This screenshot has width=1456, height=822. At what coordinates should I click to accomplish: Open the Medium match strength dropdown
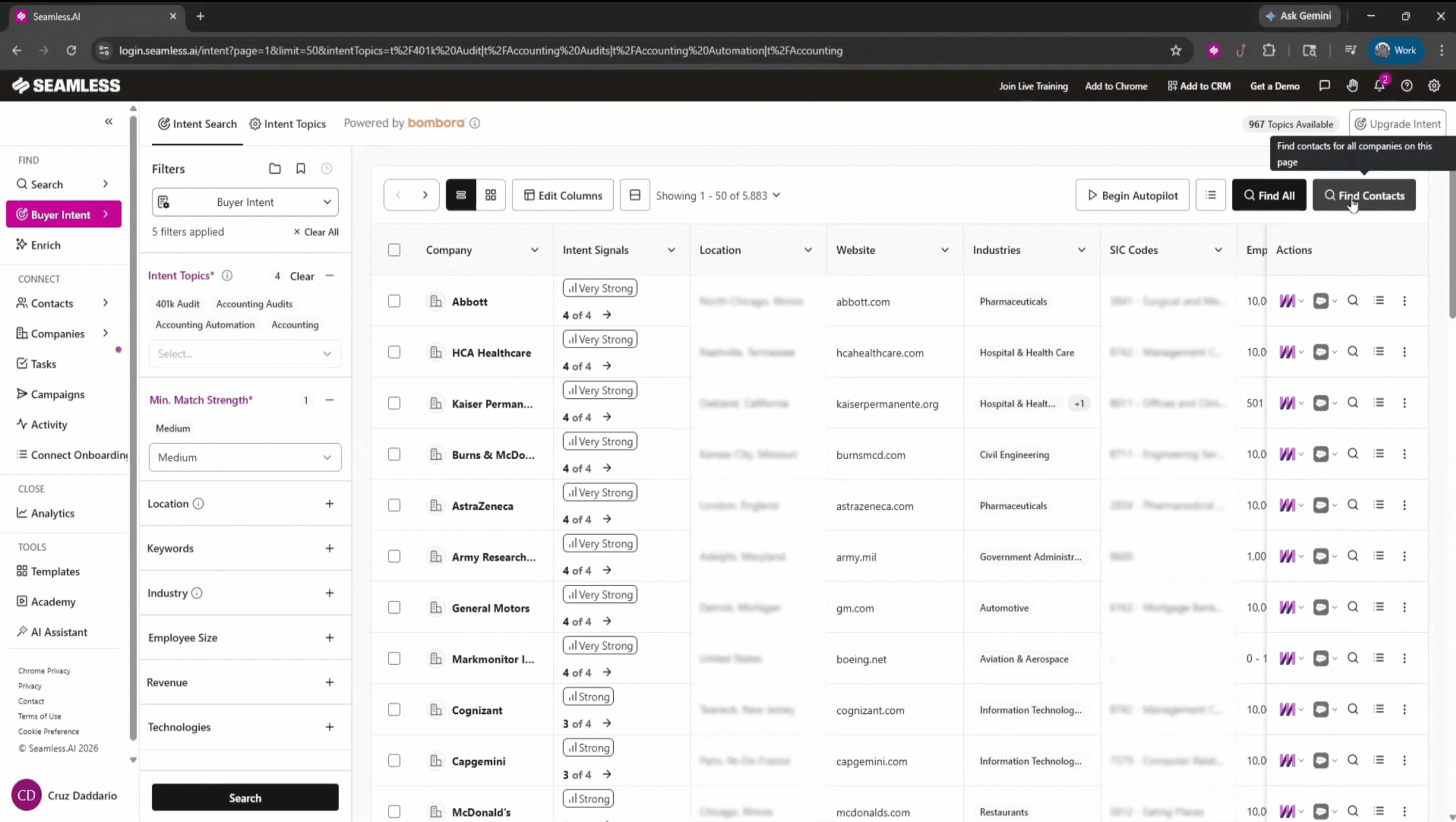click(245, 457)
